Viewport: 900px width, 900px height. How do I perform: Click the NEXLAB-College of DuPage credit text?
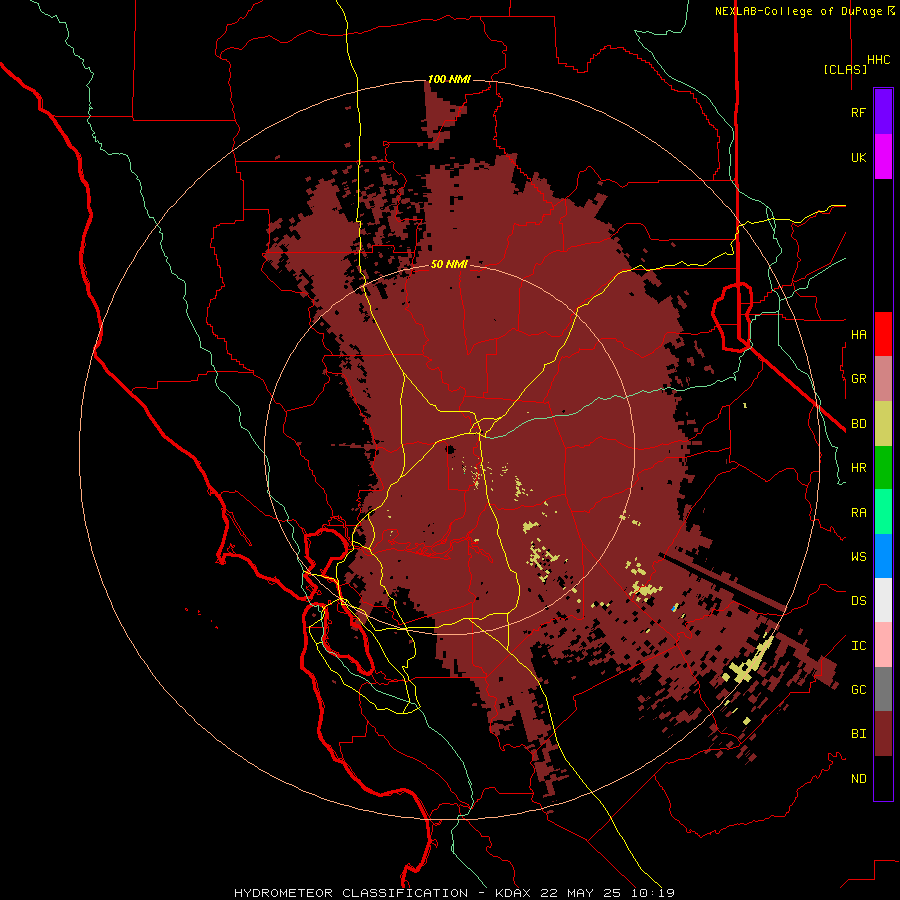805,11
